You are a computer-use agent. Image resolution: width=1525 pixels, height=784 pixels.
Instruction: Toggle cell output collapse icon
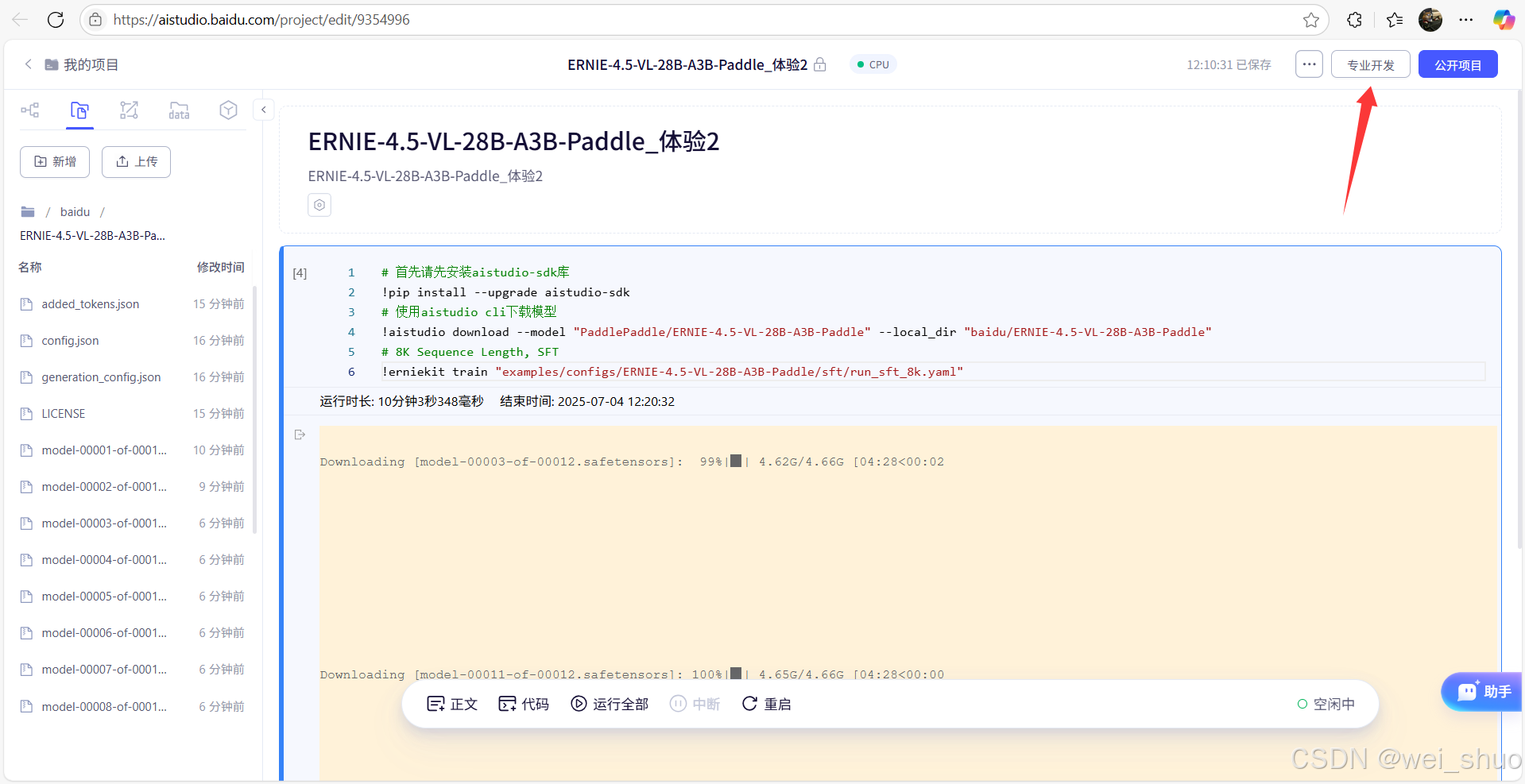point(300,434)
